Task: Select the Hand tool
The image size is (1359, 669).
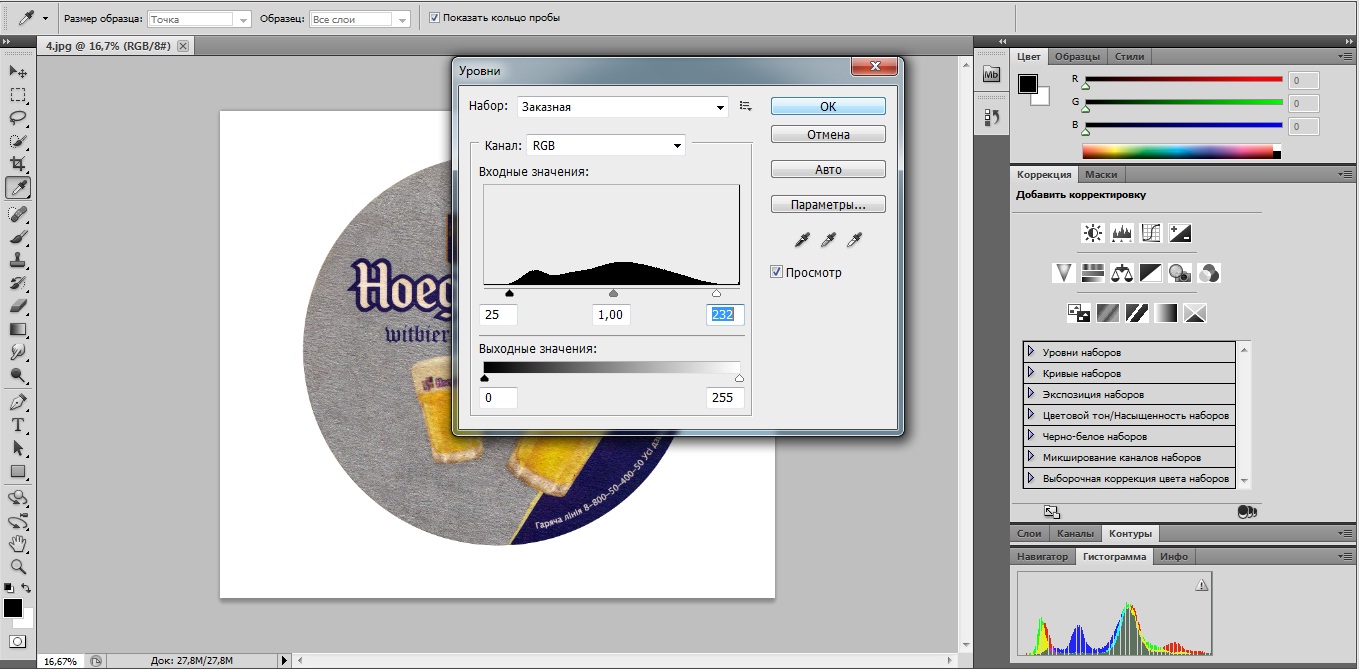Action: point(18,543)
